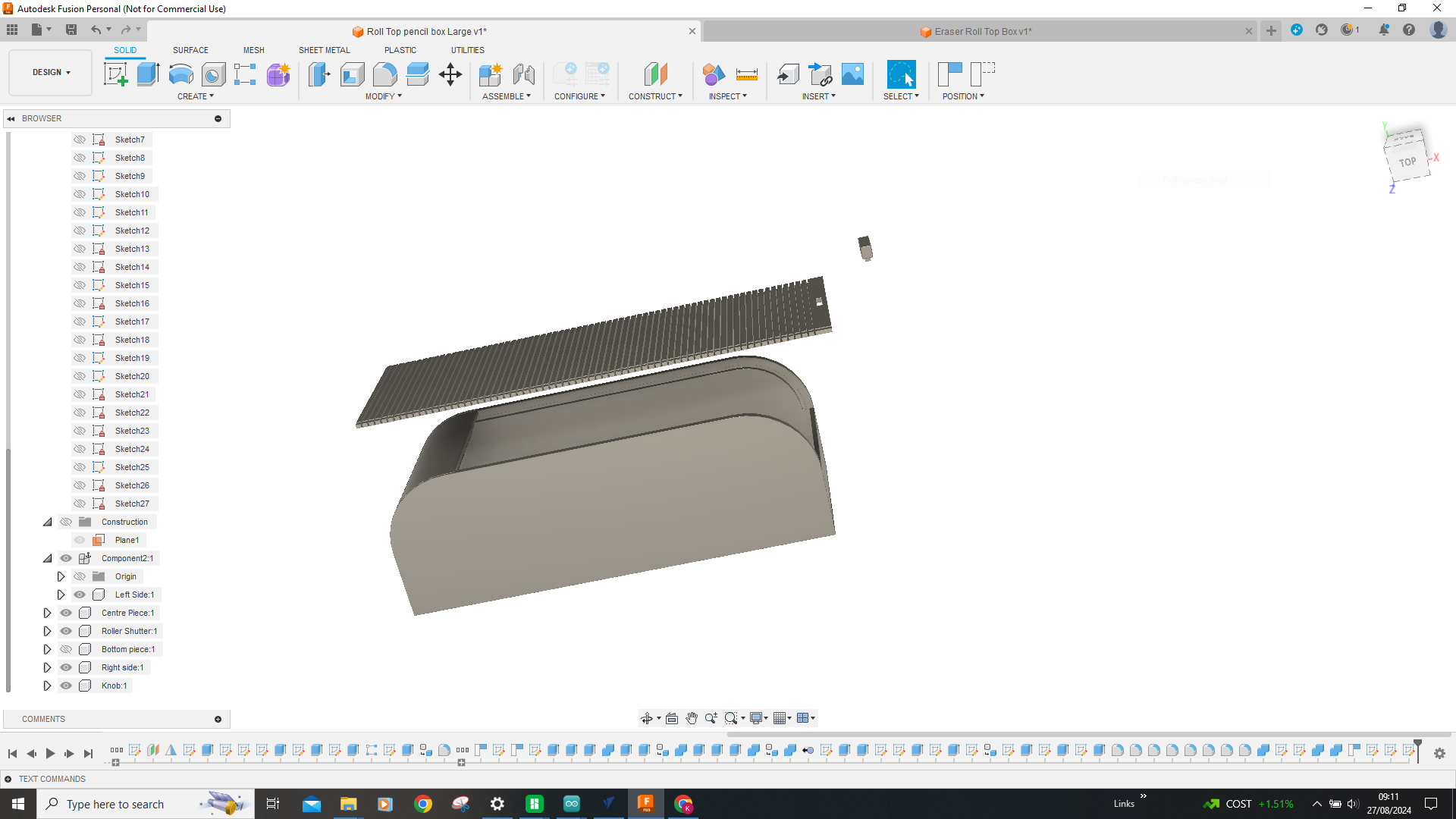Select the Offset Plane construct tool
Viewport: 1456px width, 819px height.
coord(655,74)
